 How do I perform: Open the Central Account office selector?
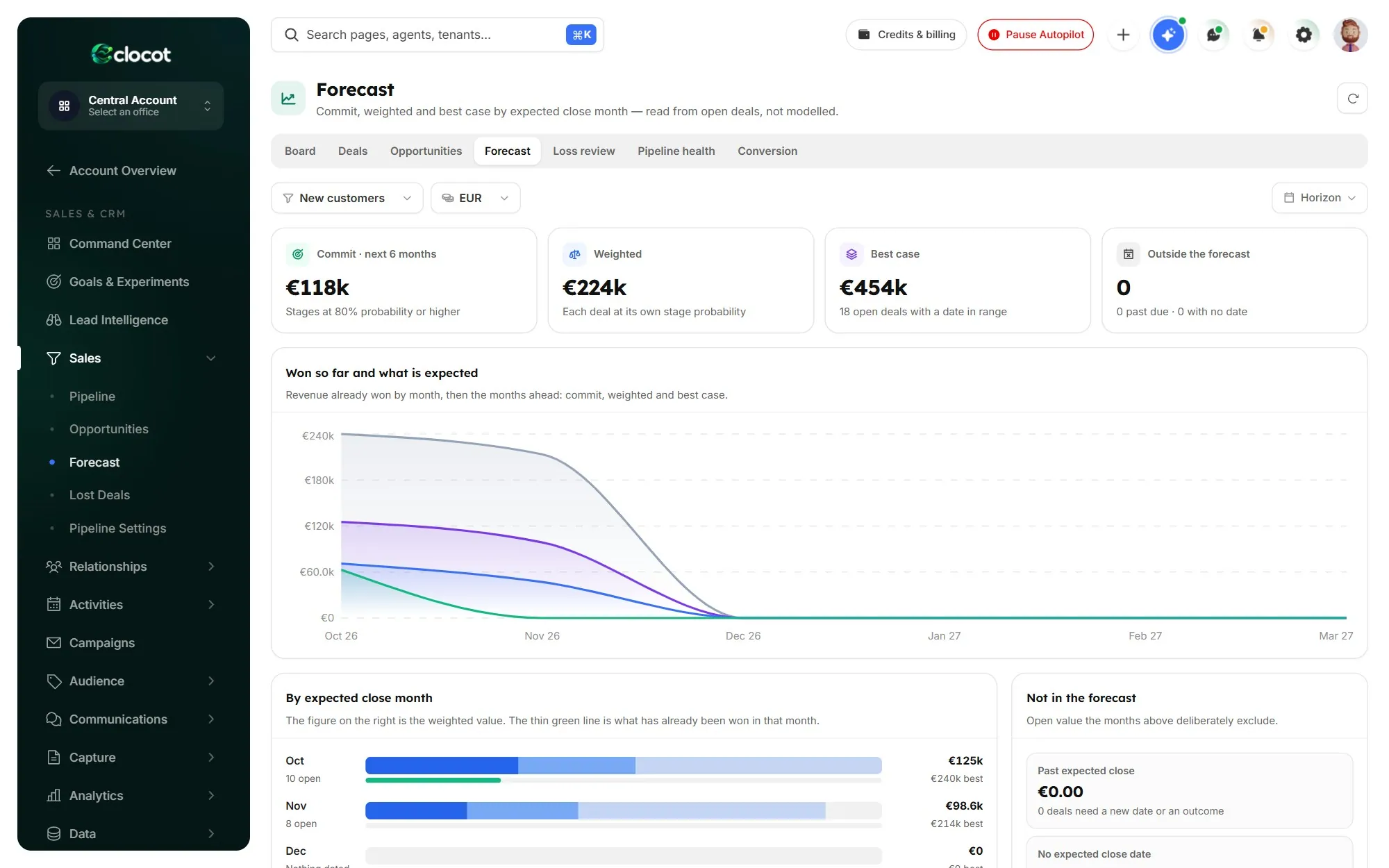pos(131,106)
